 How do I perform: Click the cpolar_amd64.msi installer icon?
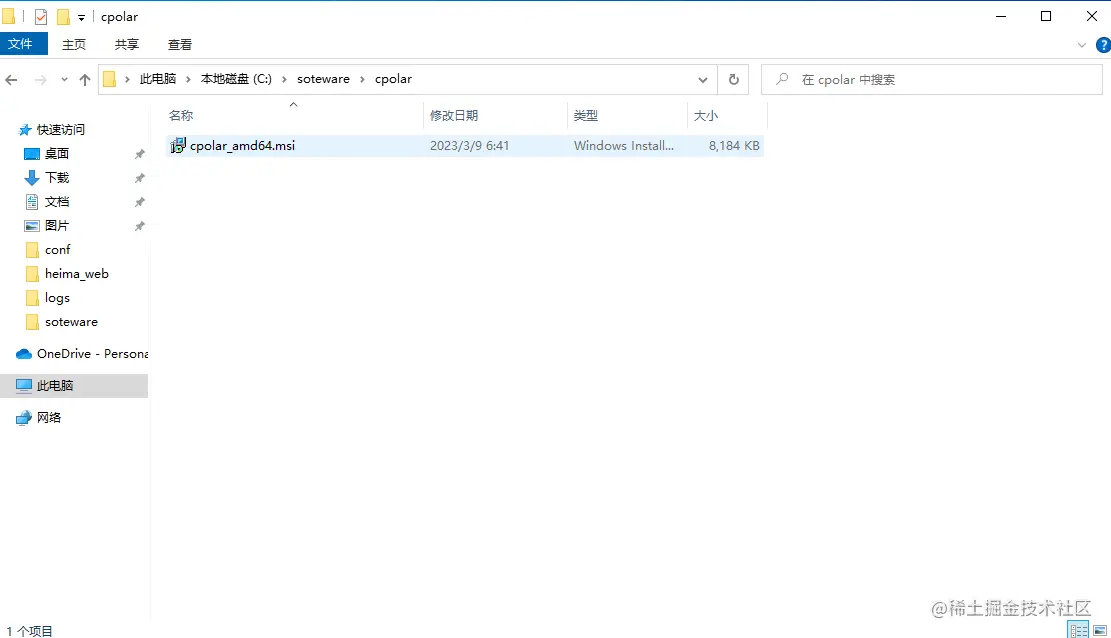pyautogui.click(x=178, y=145)
